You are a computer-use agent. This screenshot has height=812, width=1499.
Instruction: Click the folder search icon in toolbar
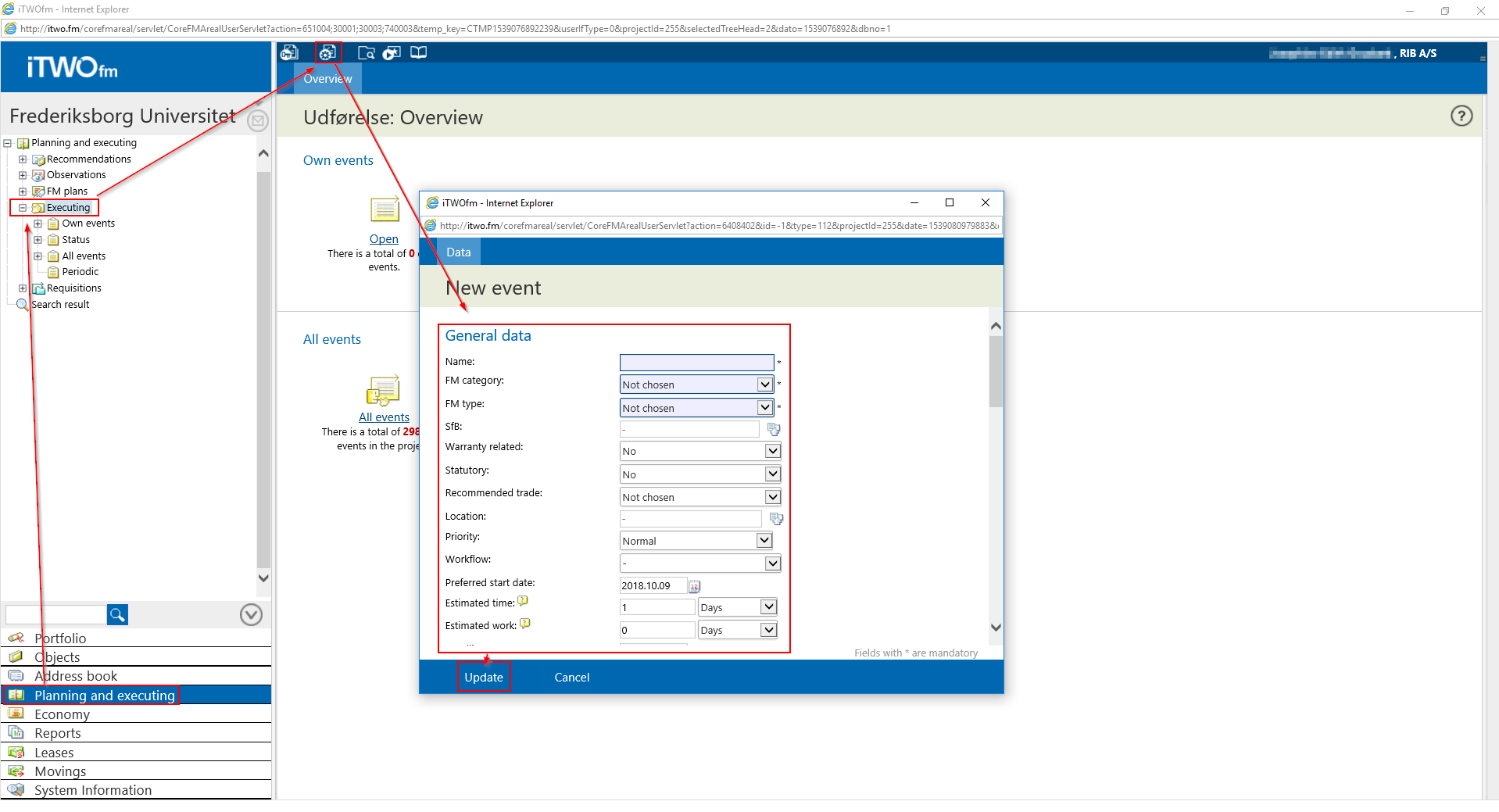(x=366, y=52)
